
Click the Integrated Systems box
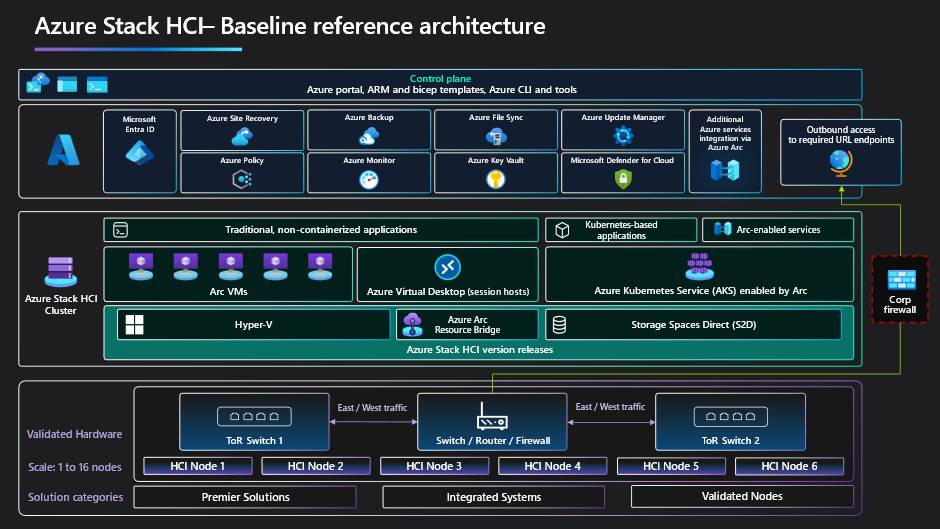click(493, 497)
